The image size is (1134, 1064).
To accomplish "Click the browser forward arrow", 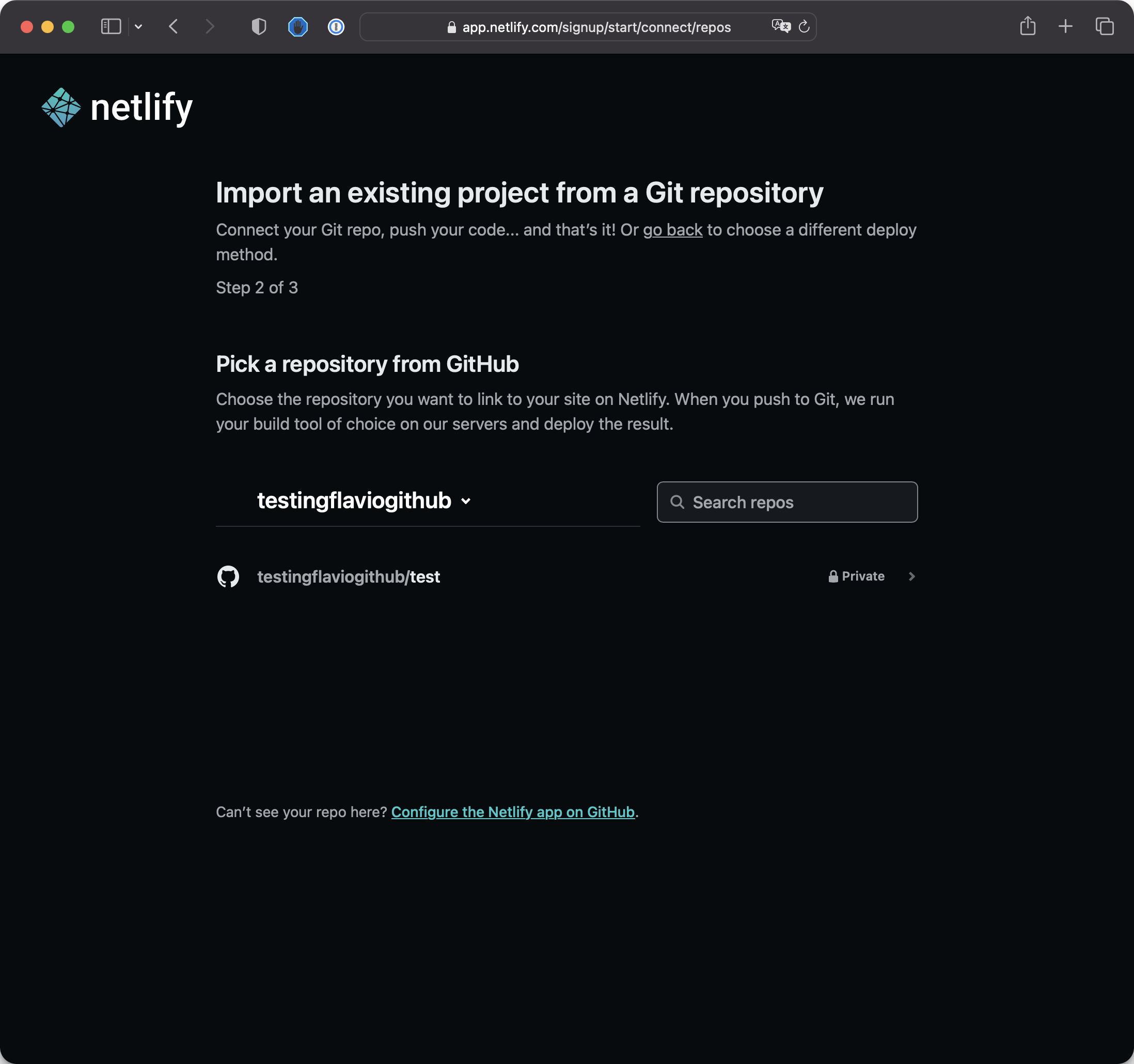I will pyautogui.click(x=210, y=27).
